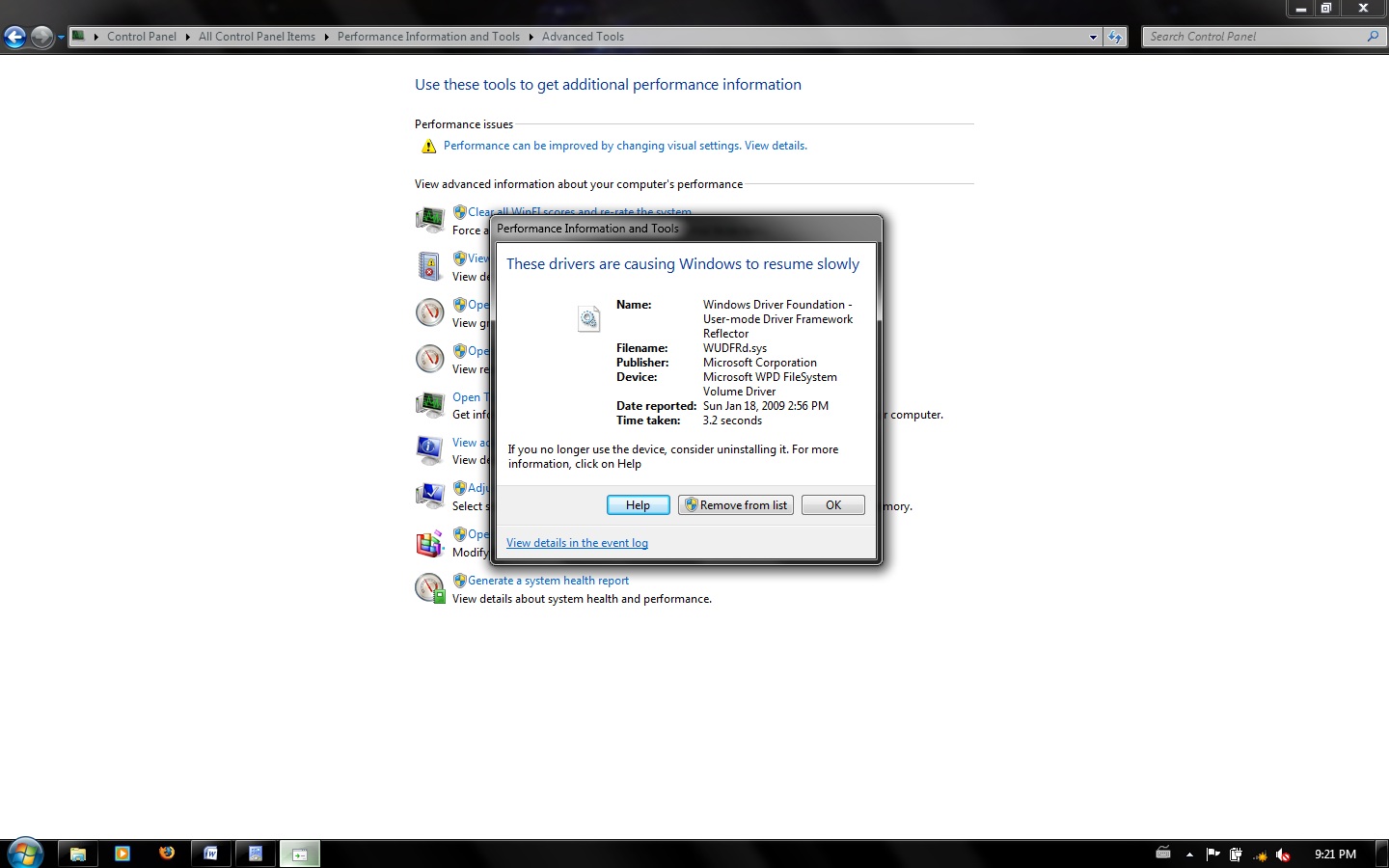This screenshot has height=868, width=1389.
Task: Open the address bar history dropdown
Action: 1093,37
